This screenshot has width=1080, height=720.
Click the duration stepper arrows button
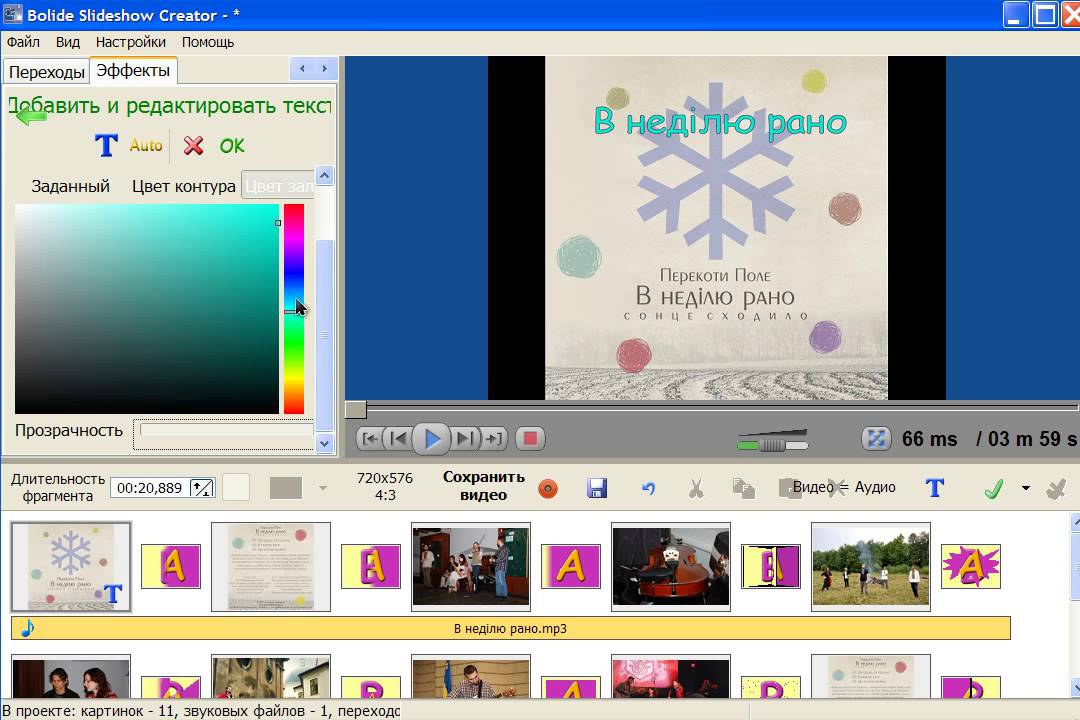[202, 488]
